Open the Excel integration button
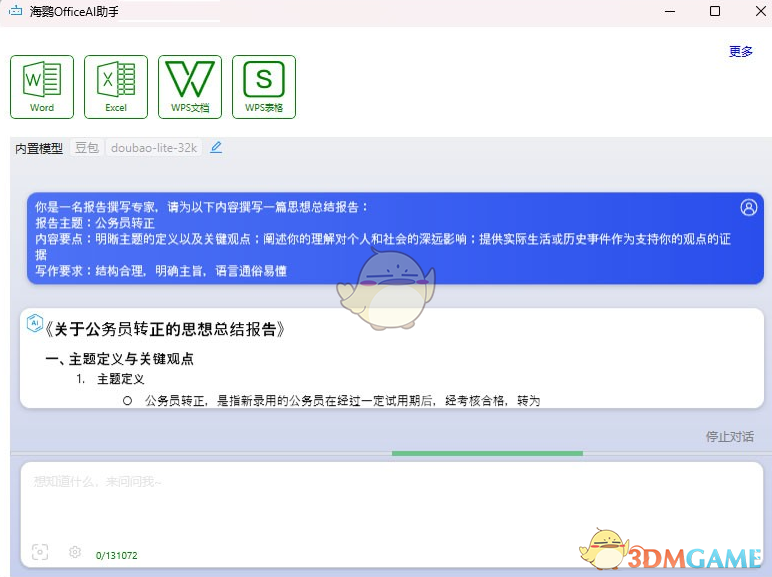 tap(116, 87)
